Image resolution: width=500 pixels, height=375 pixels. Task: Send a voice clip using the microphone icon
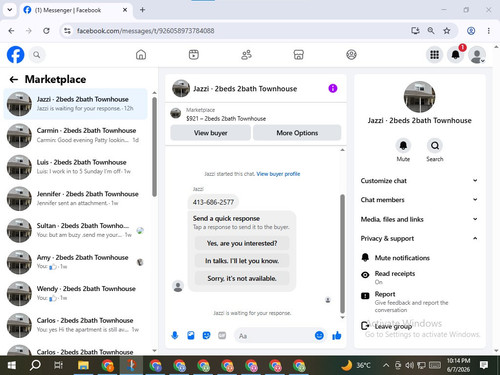pos(175,335)
